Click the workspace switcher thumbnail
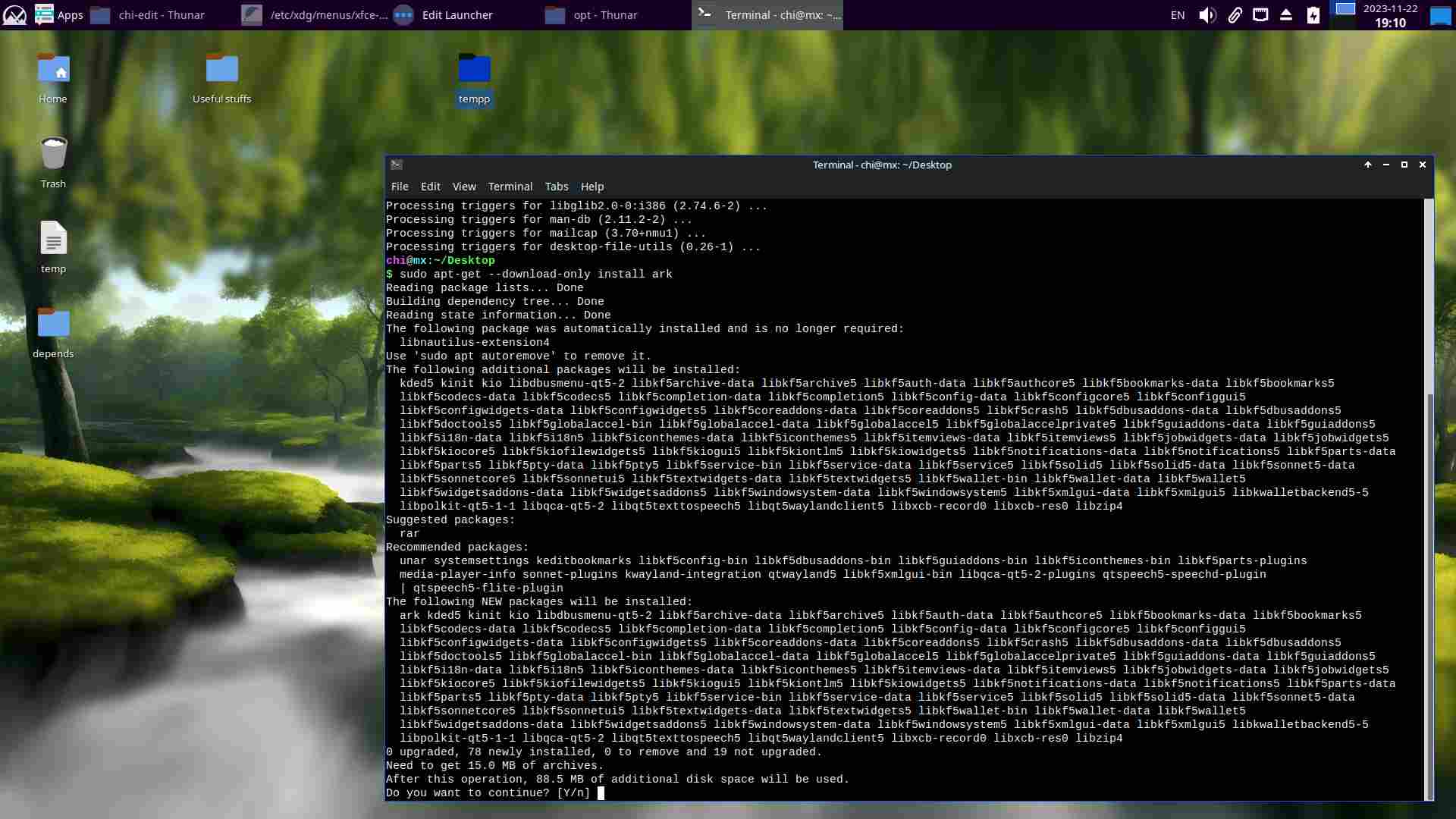 click(x=1345, y=9)
